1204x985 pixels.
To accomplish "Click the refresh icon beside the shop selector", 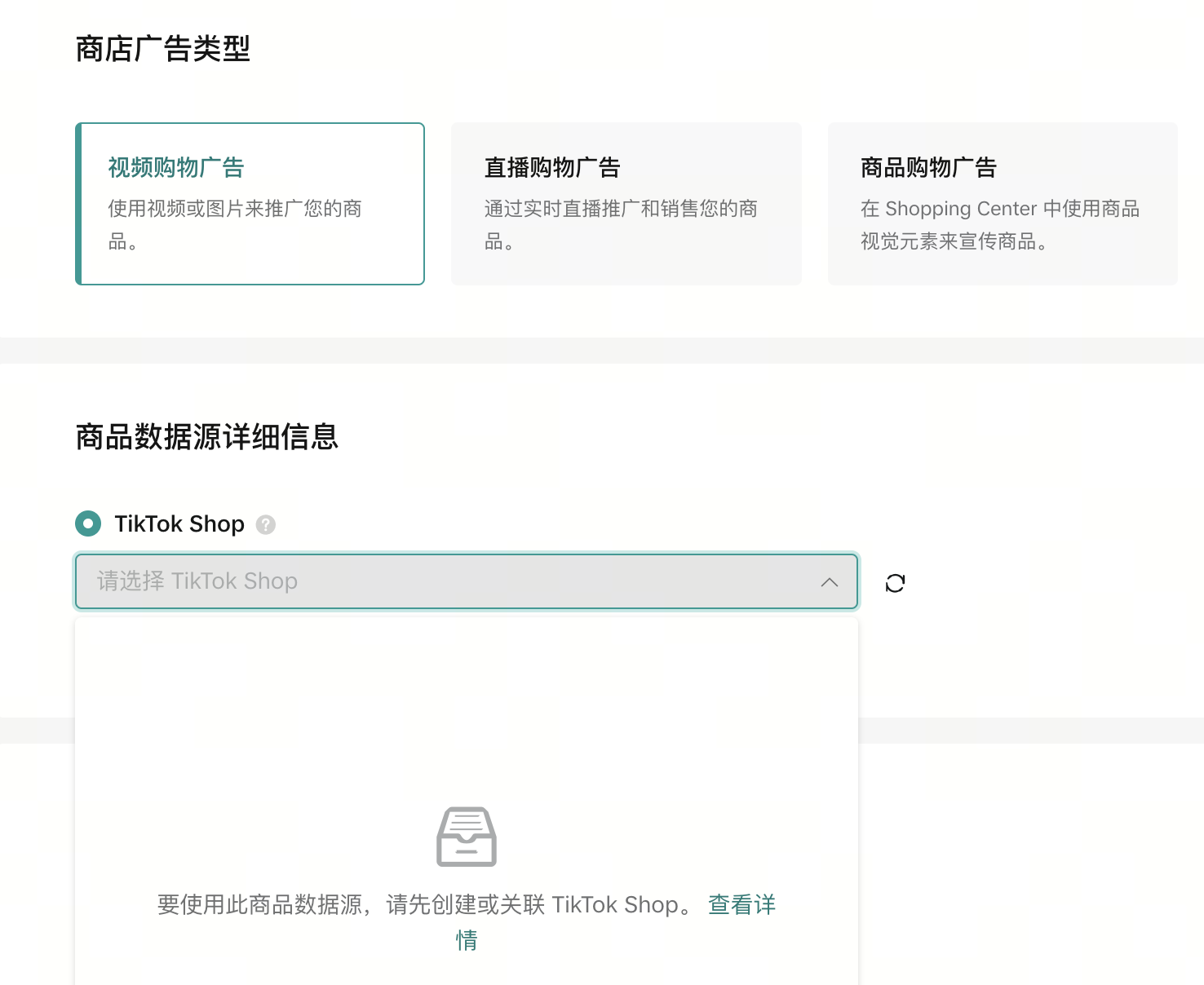I will (895, 582).
